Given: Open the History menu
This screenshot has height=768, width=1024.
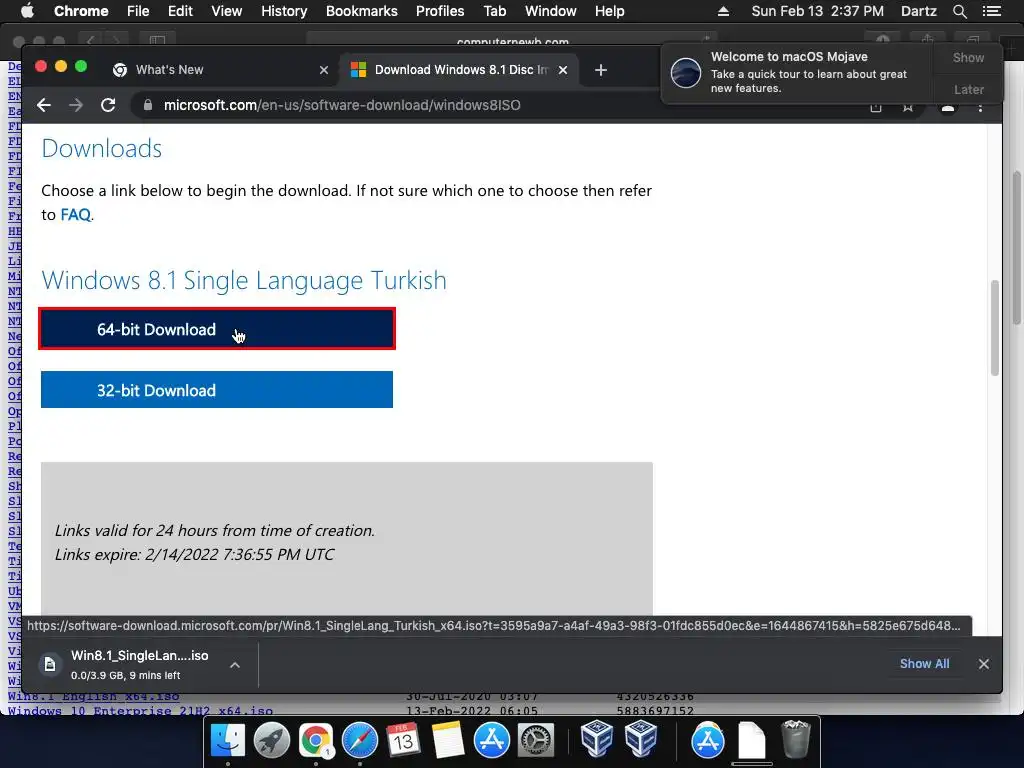Looking at the screenshot, I should pyautogui.click(x=284, y=11).
